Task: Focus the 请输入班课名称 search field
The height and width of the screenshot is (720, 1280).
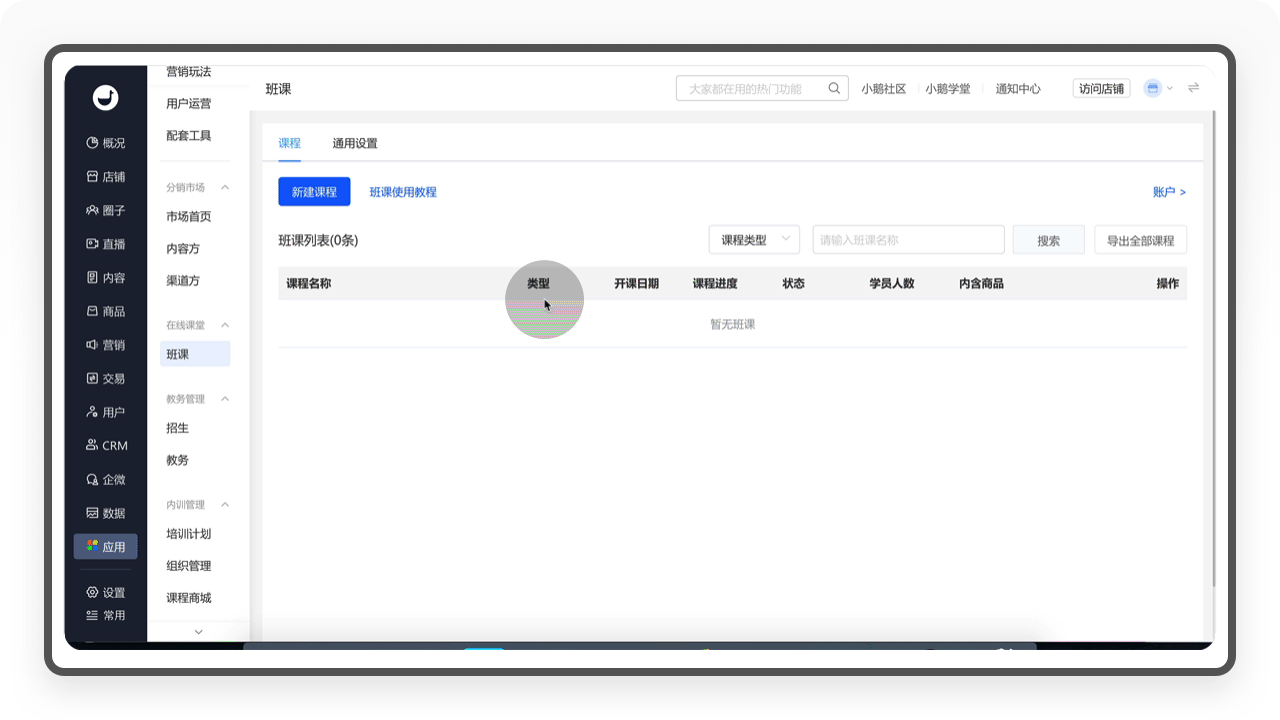Action: pyautogui.click(x=908, y=240)
